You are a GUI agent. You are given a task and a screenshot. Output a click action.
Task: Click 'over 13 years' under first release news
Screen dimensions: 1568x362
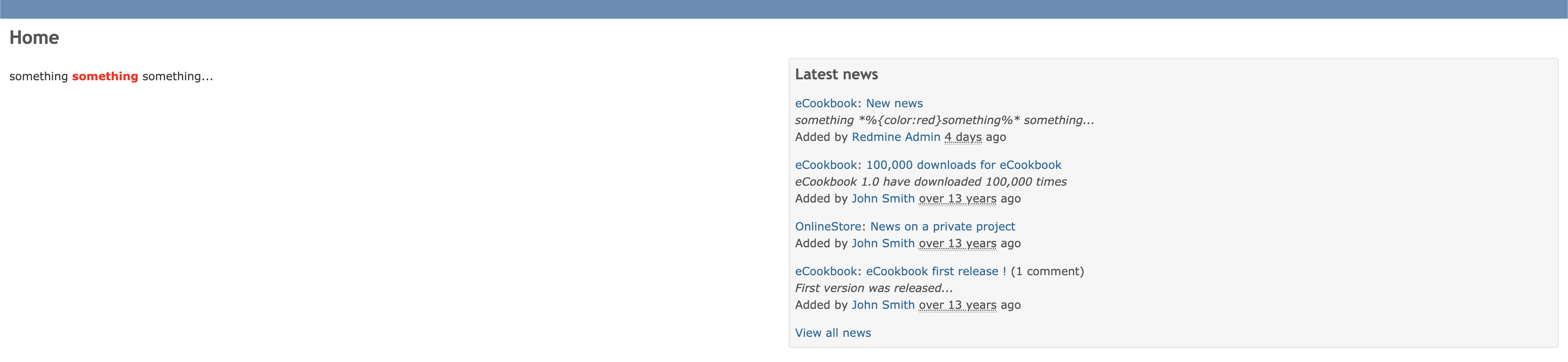coord(958,305)
